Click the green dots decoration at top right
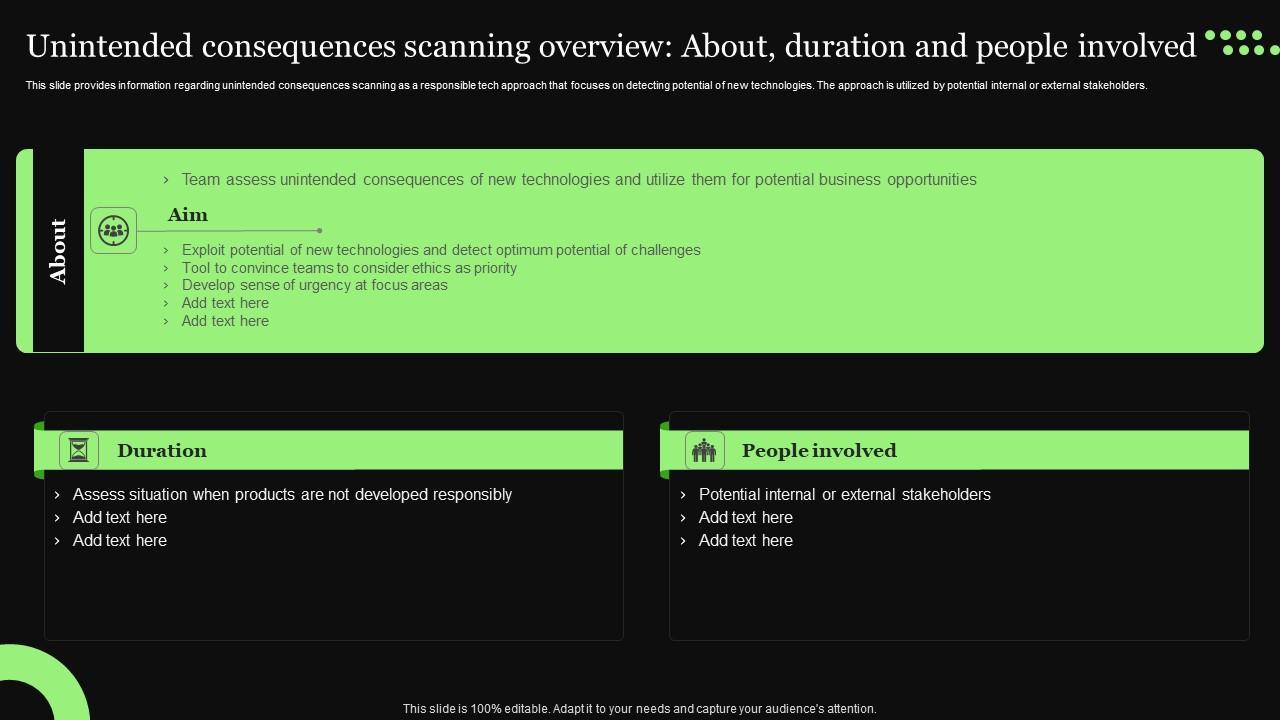This screenshot has height=720, width=1280. 1241,43
